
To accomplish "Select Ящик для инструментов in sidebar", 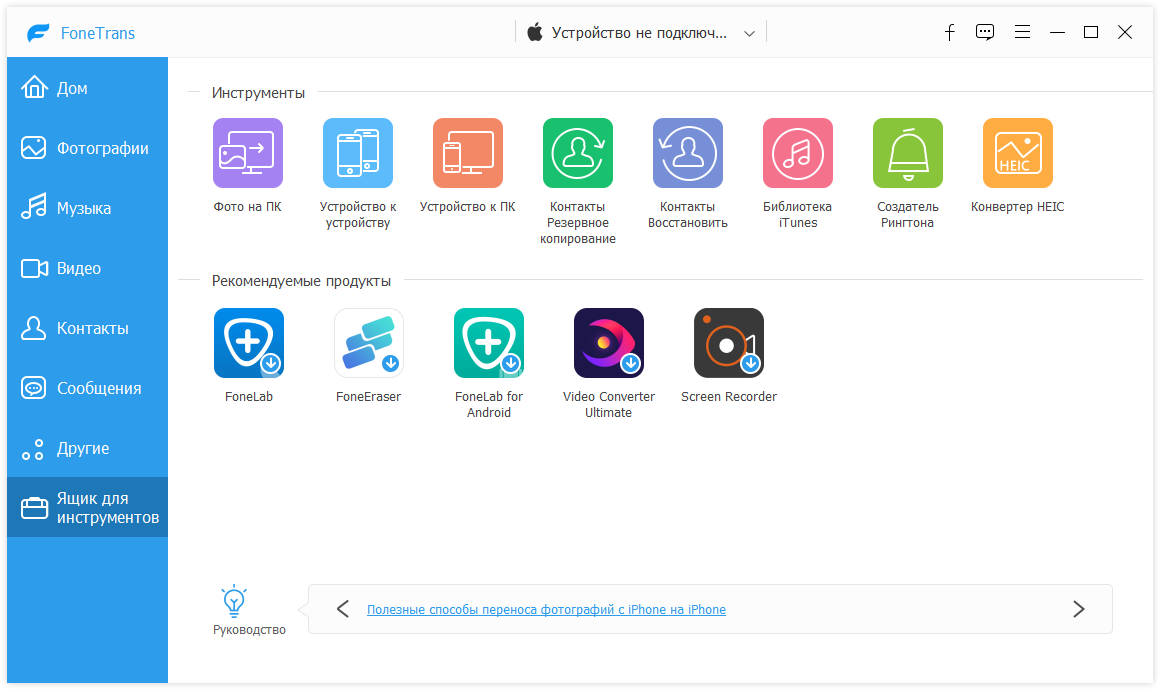I will point(87,508).
